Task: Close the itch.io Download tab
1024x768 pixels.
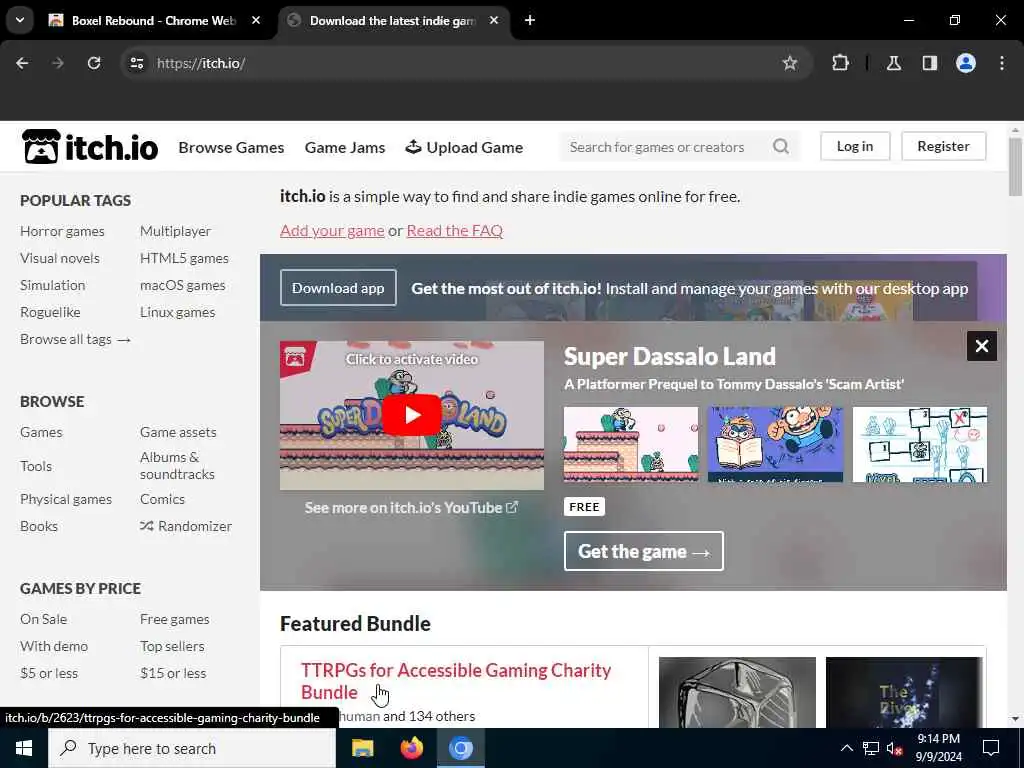Action: point(494,20)
